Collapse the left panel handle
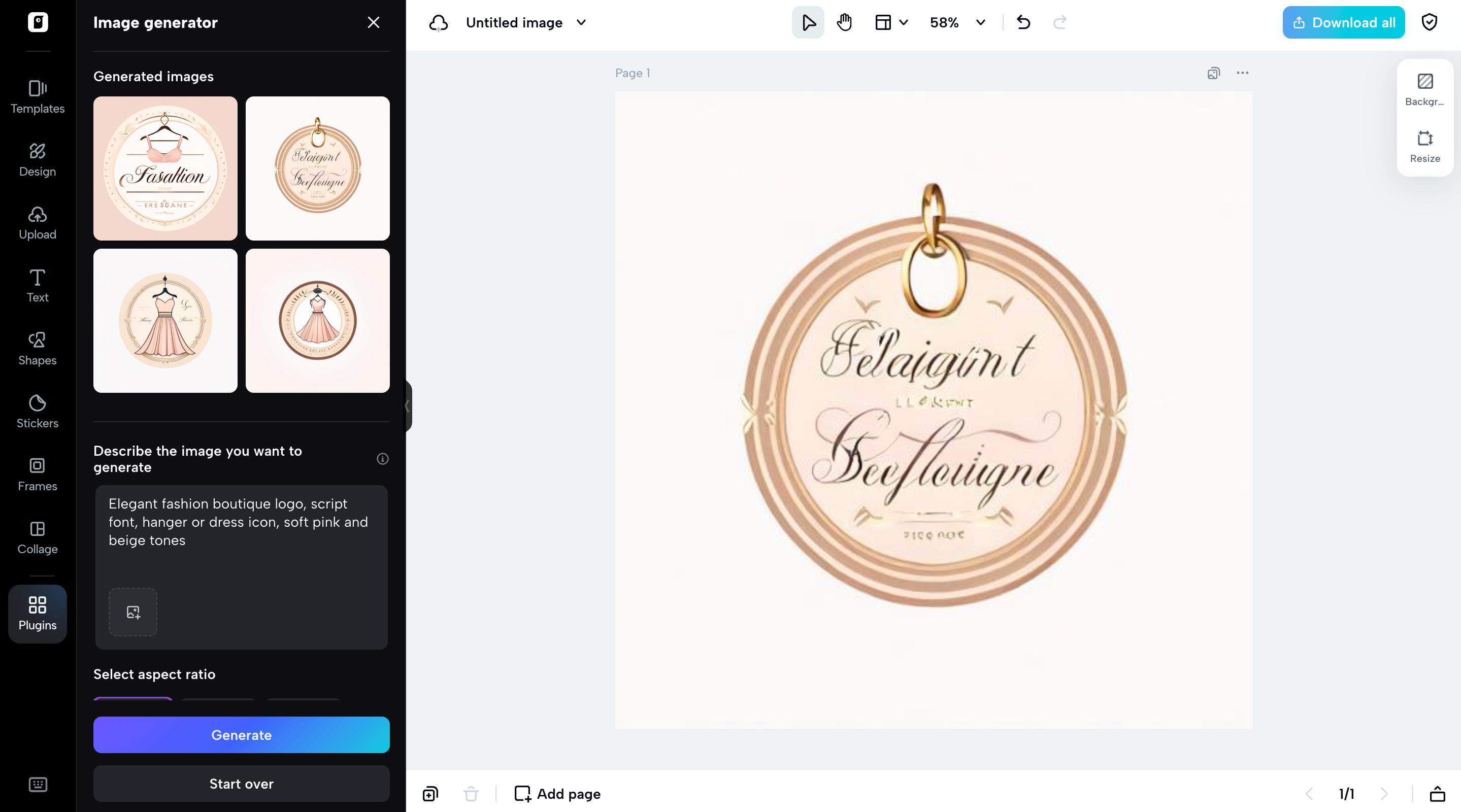1461x812 pixels. (407, 406)
